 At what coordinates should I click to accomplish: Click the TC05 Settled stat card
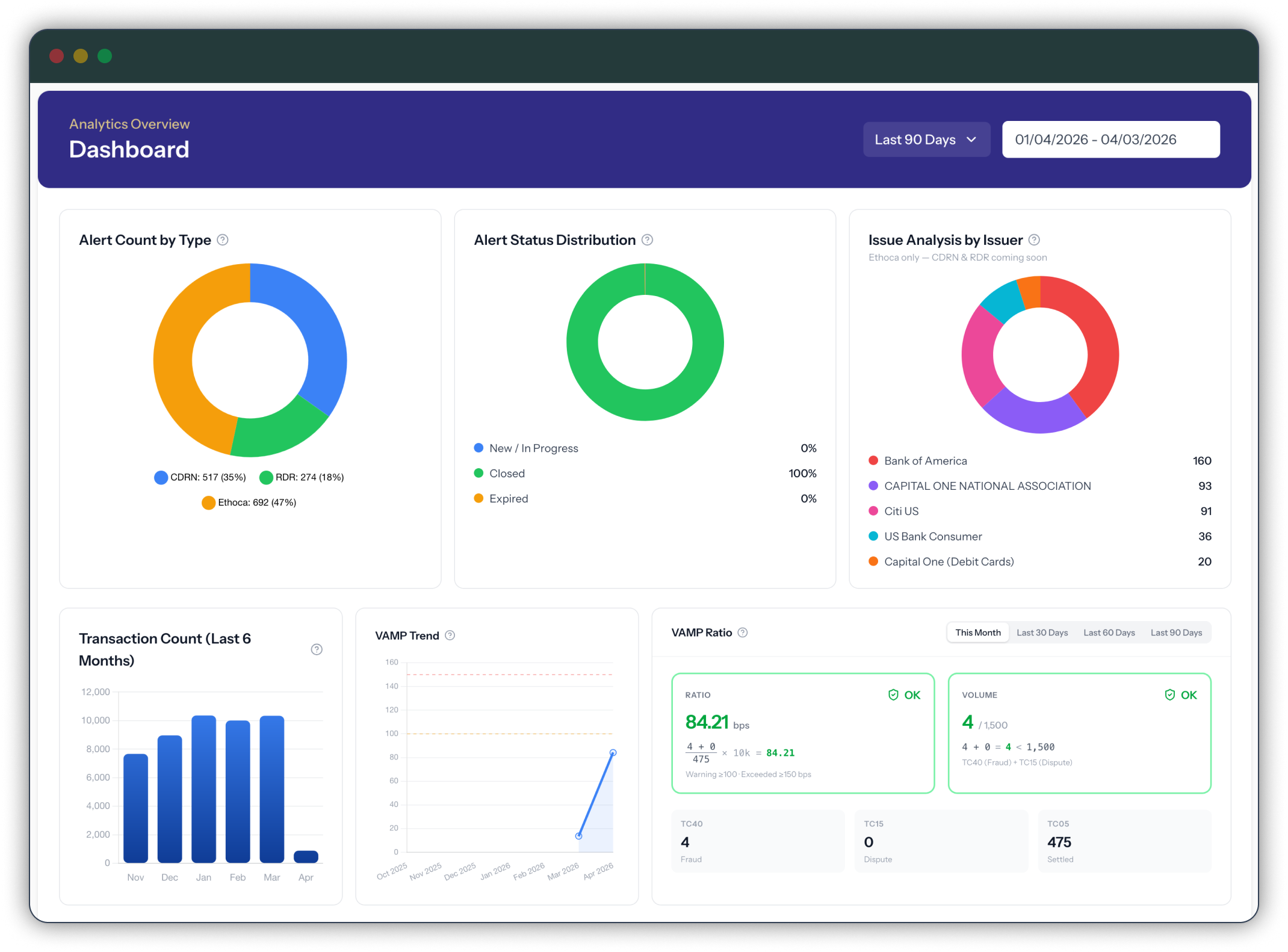1124,841
